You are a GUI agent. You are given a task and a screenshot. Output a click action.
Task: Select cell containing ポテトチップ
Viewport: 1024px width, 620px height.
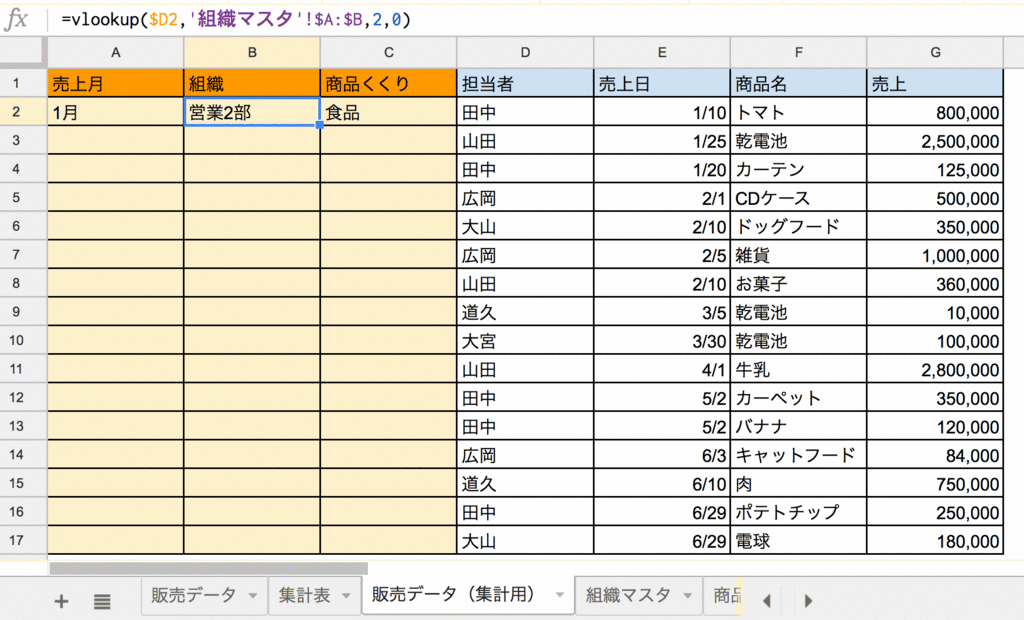[798, 512]
